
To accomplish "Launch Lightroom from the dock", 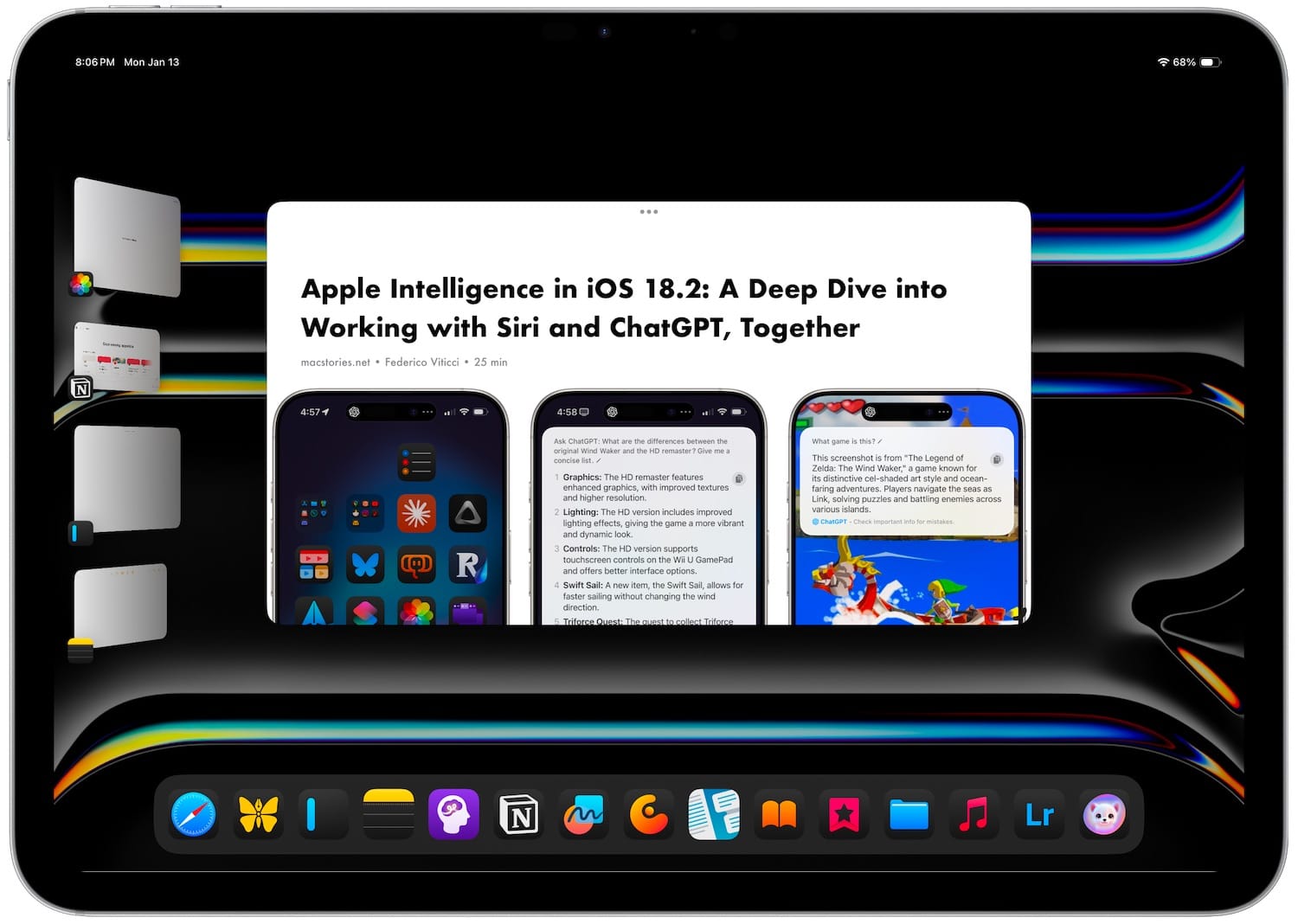I will pos(1038,813).
